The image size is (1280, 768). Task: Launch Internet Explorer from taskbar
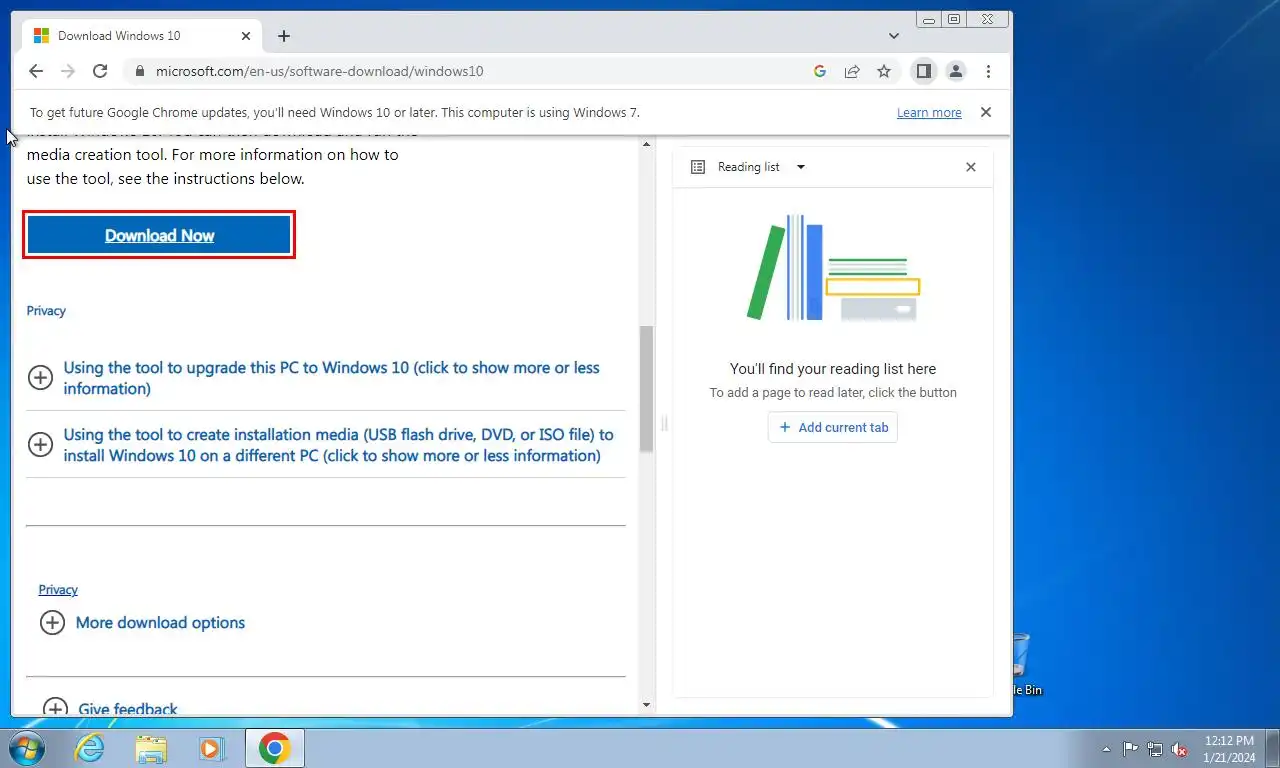pos(90,748)
